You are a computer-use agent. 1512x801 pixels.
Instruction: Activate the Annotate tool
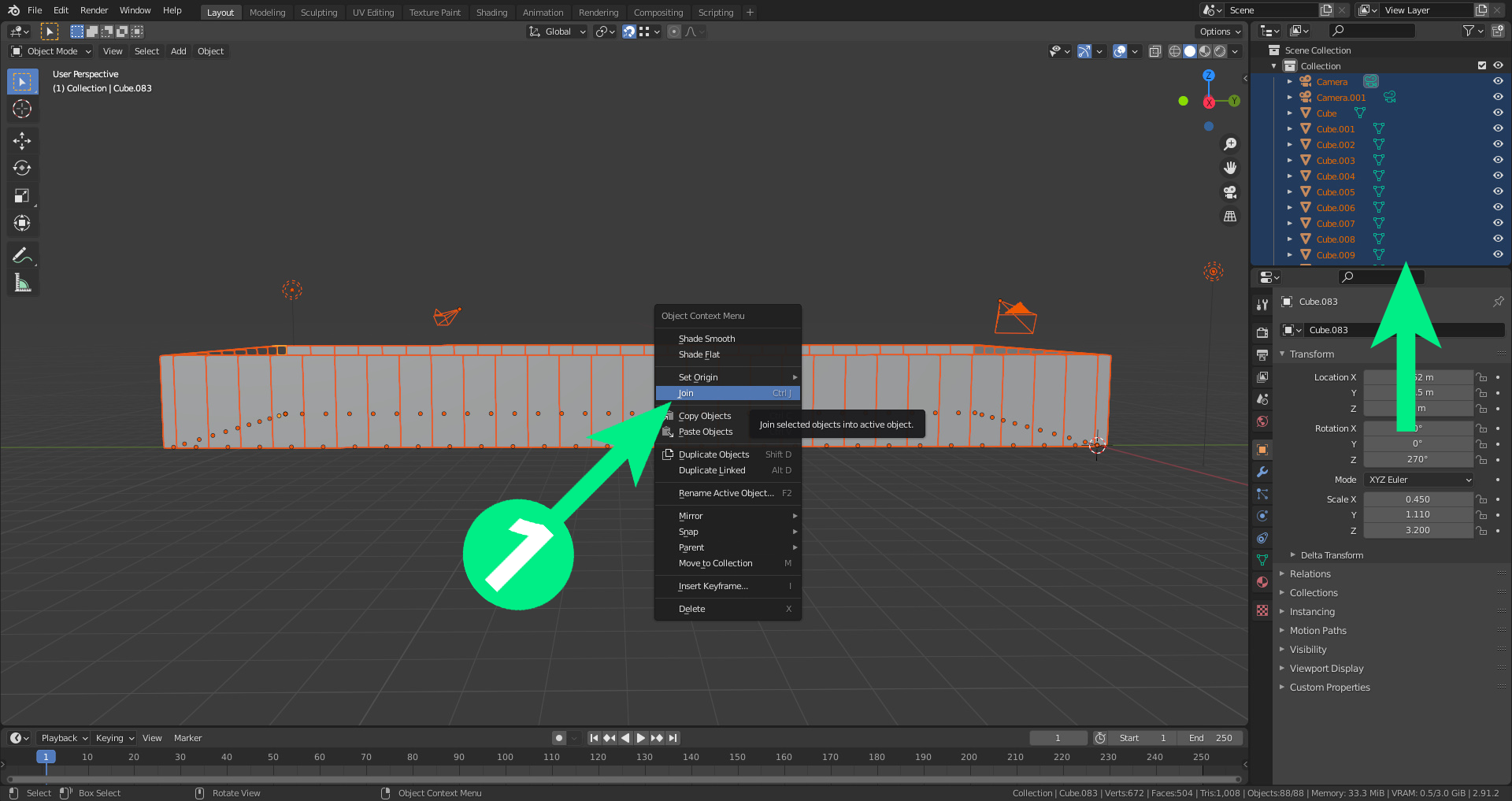click(22, 255)
